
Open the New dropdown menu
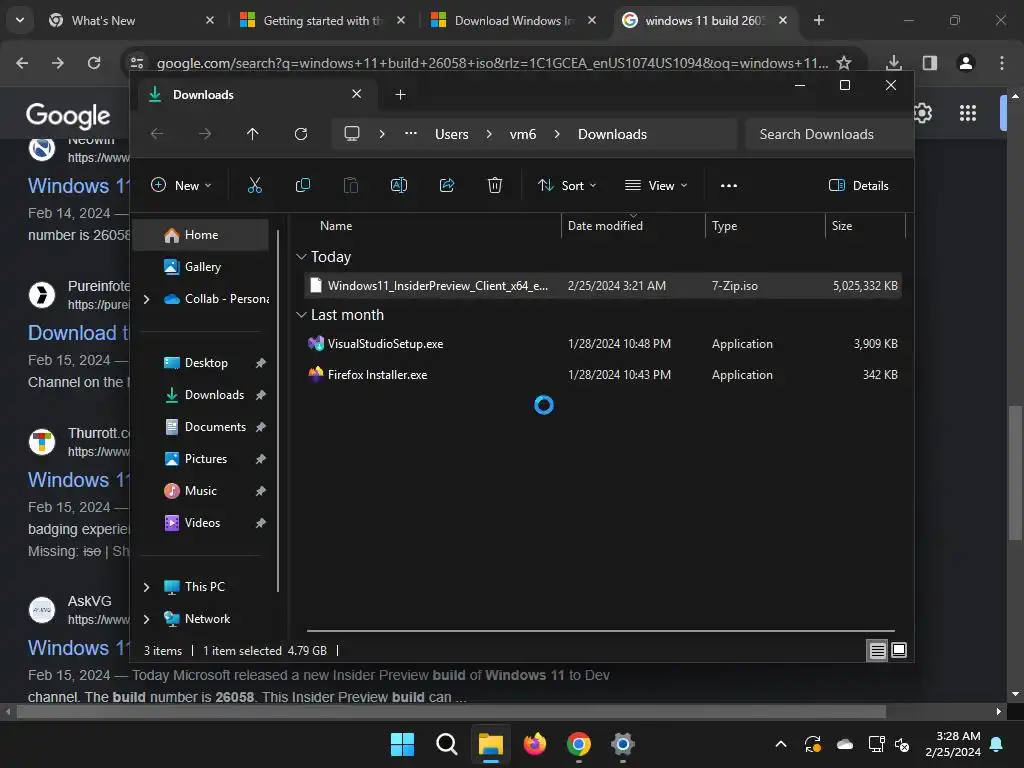tap(182, 185)
